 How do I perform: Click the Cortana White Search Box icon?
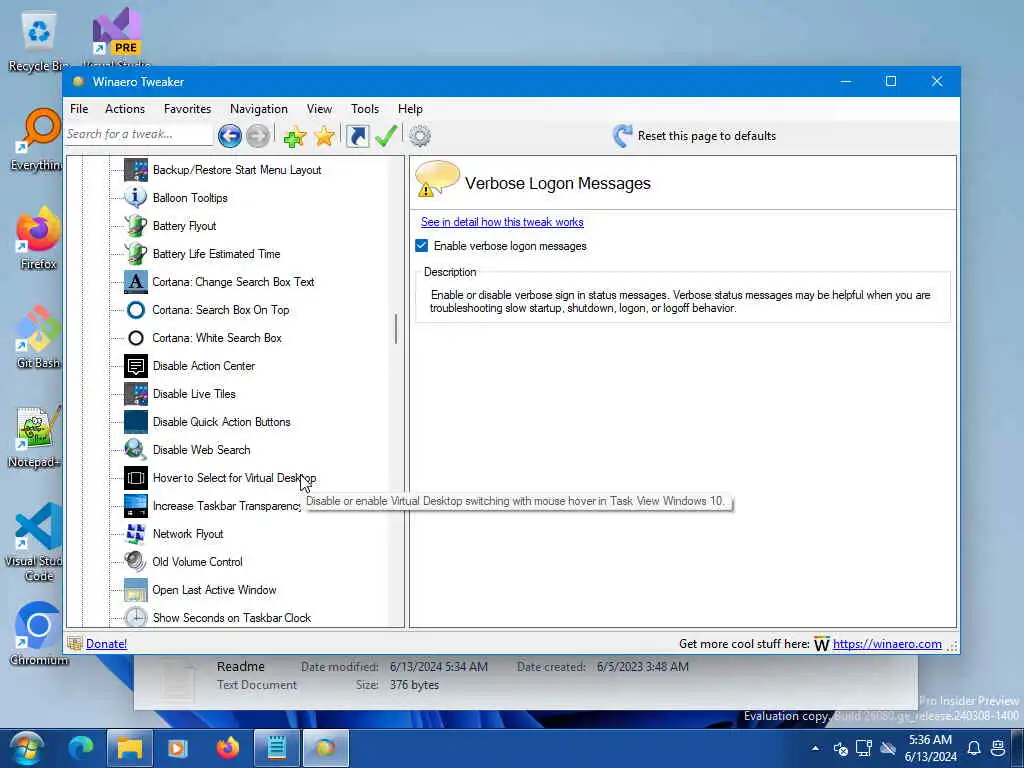[x=136, y=338]
